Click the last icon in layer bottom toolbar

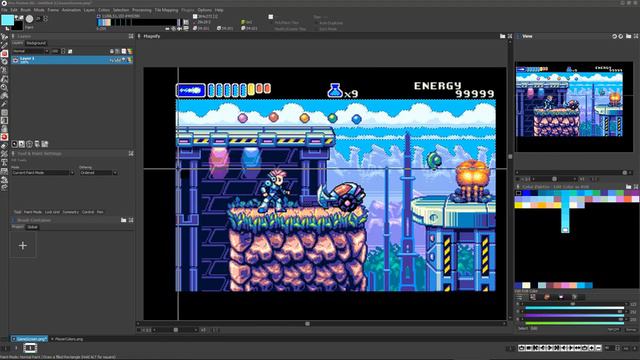[45, 144]
